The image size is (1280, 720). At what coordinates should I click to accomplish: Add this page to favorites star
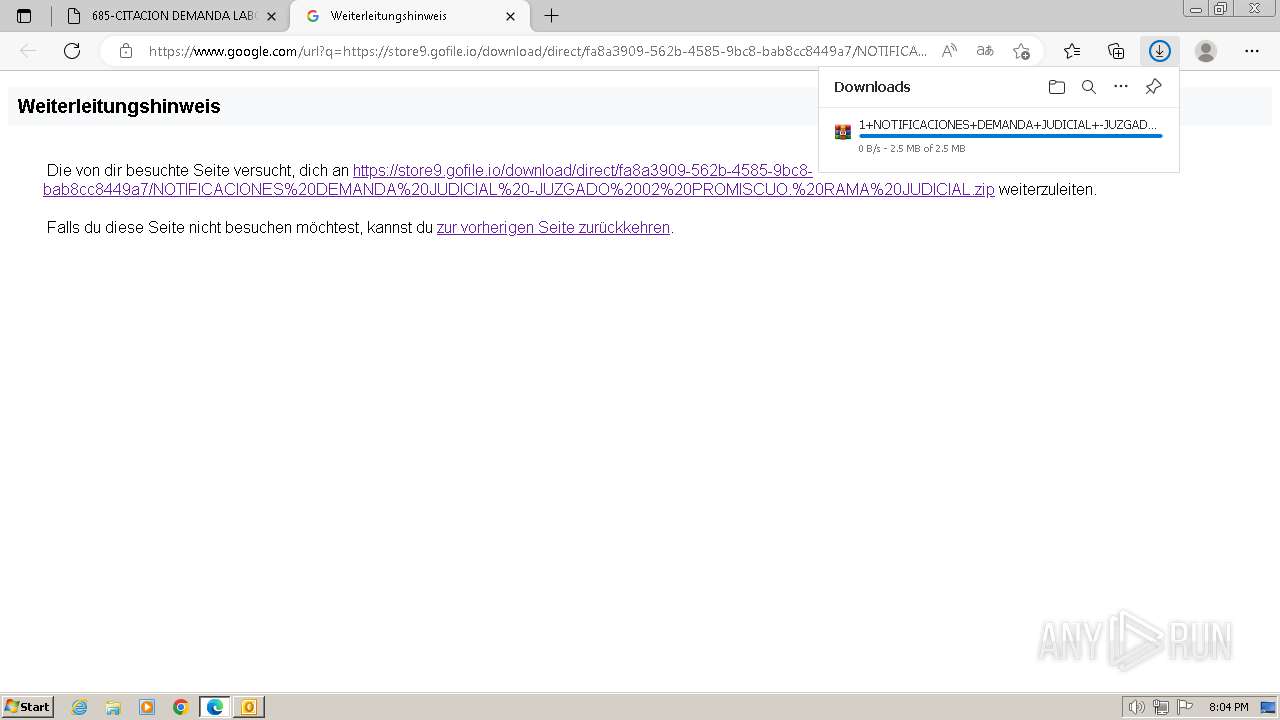1021,51
